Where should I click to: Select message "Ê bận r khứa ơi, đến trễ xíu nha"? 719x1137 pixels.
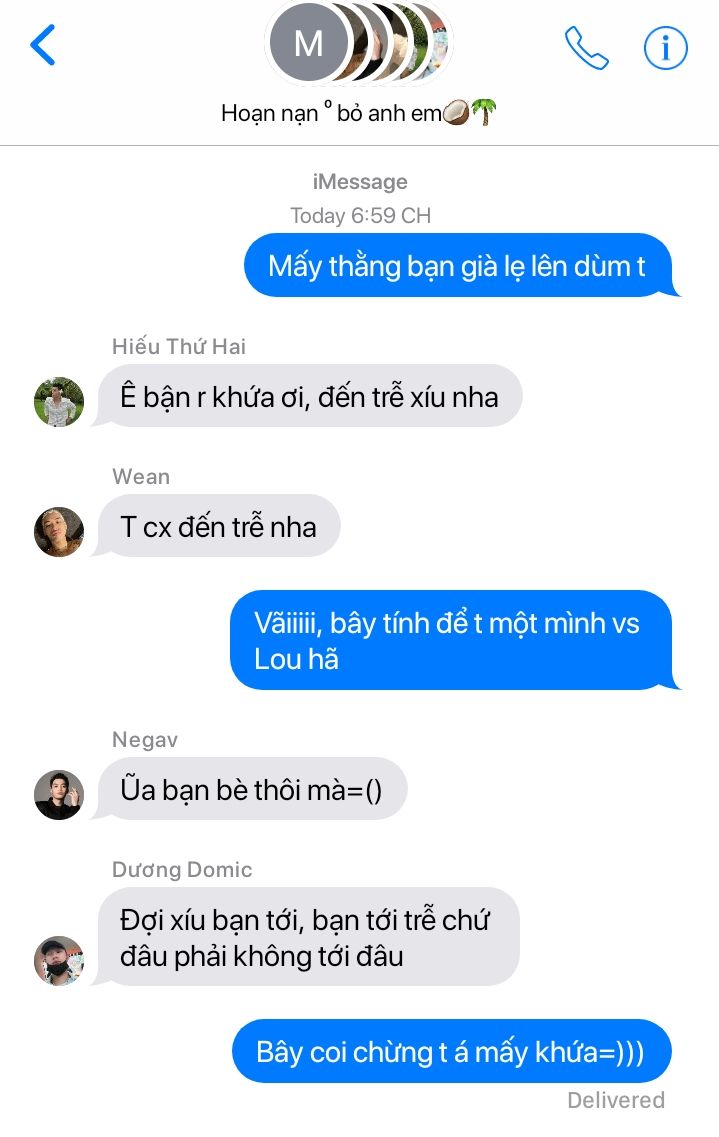coord(309,396)
